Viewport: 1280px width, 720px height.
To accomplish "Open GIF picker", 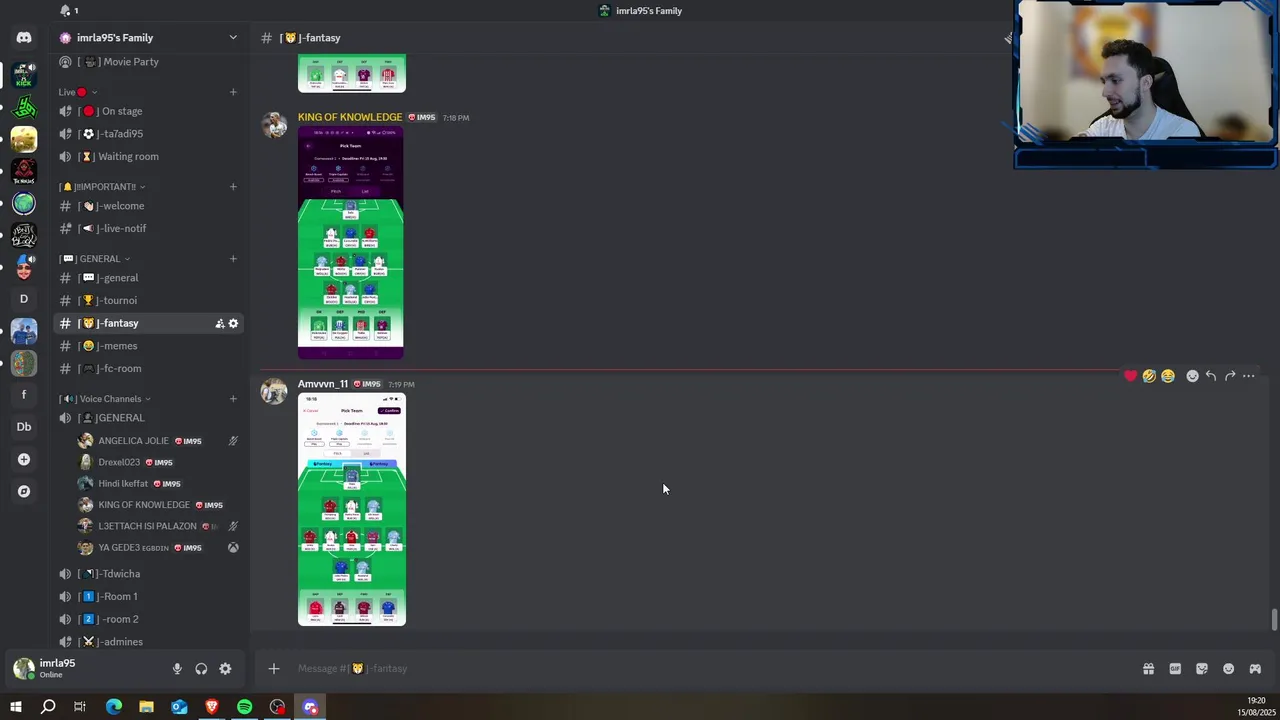I will 1175,669.
